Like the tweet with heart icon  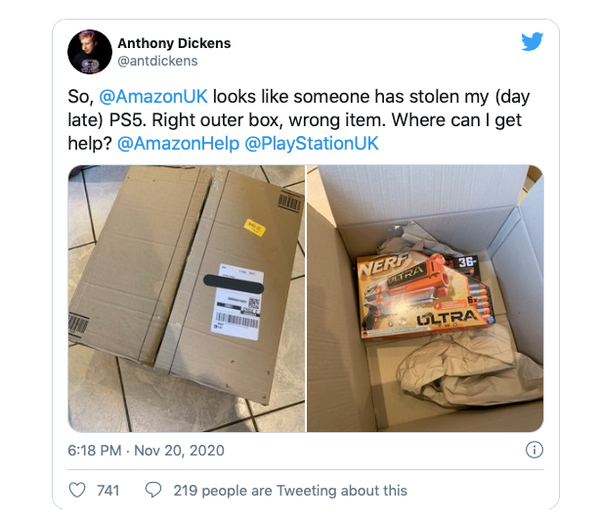[77, 490]
